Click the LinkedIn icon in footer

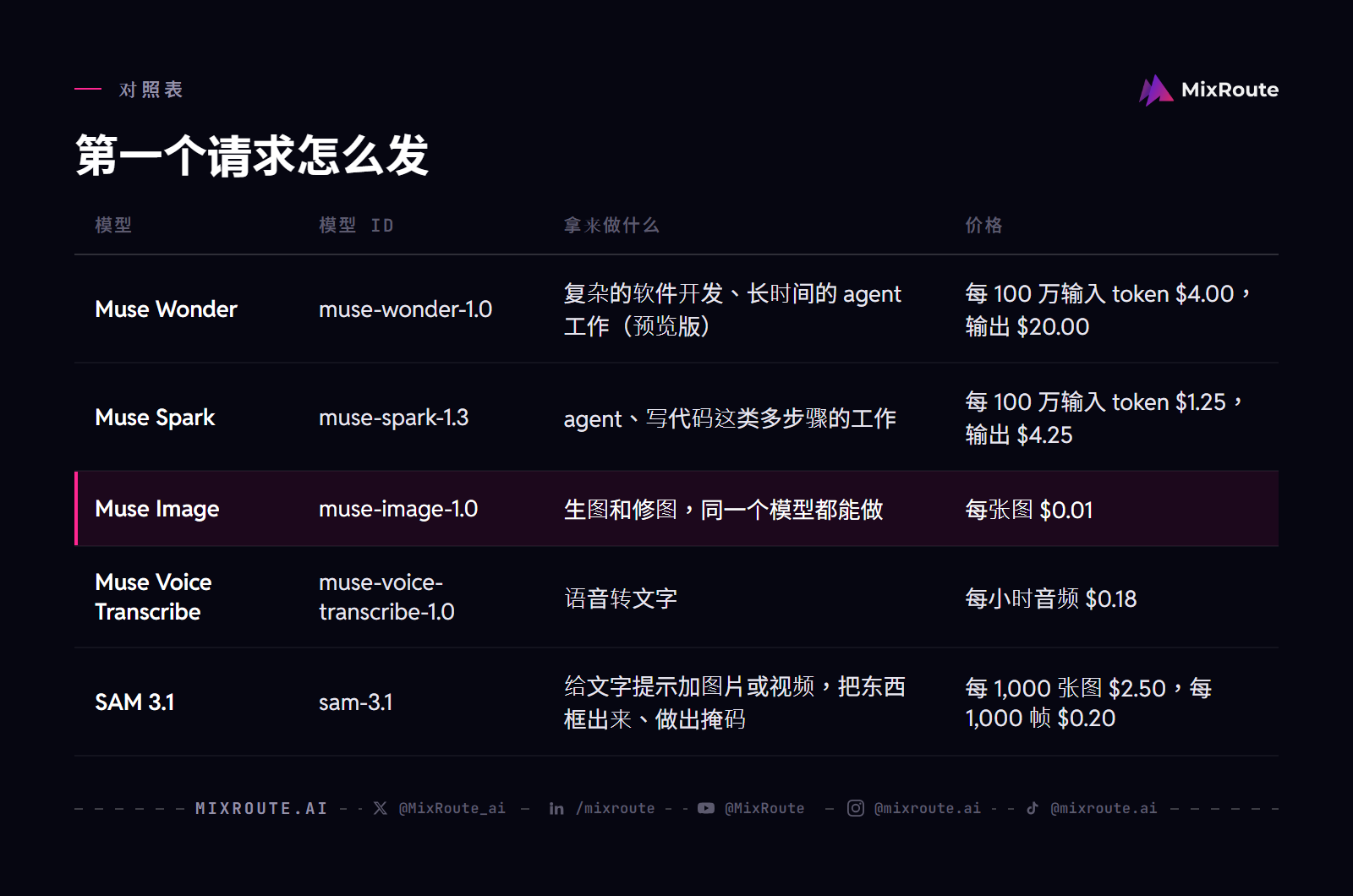(x=556, y=808)
